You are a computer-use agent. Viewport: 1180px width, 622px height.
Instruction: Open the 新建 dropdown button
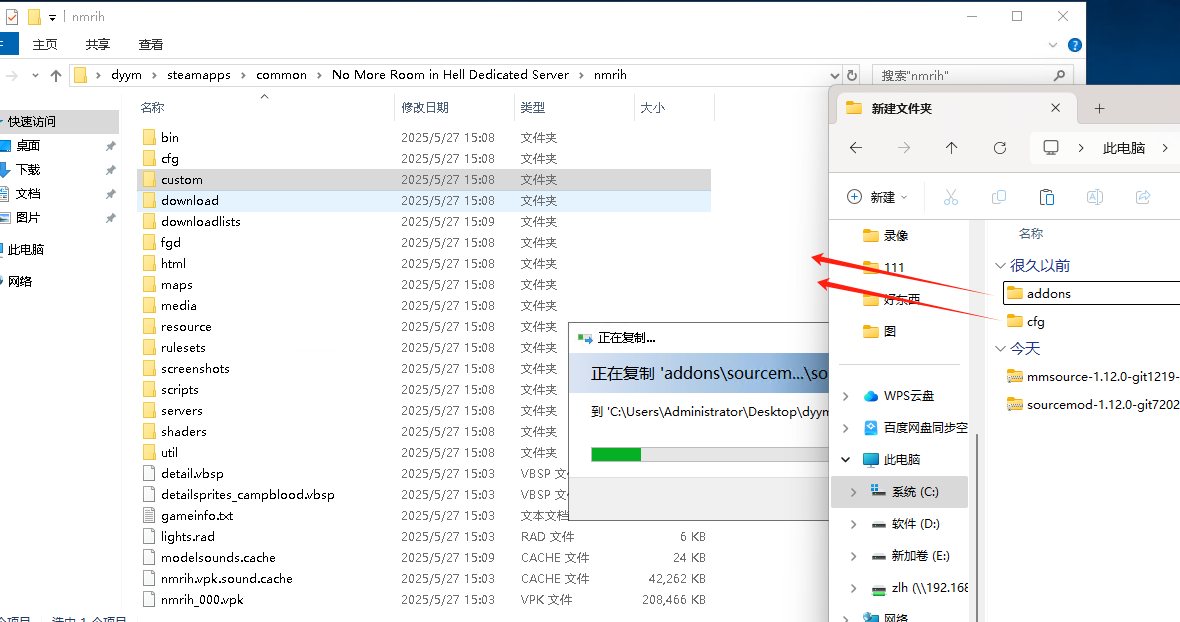click(x=877, y=197)
